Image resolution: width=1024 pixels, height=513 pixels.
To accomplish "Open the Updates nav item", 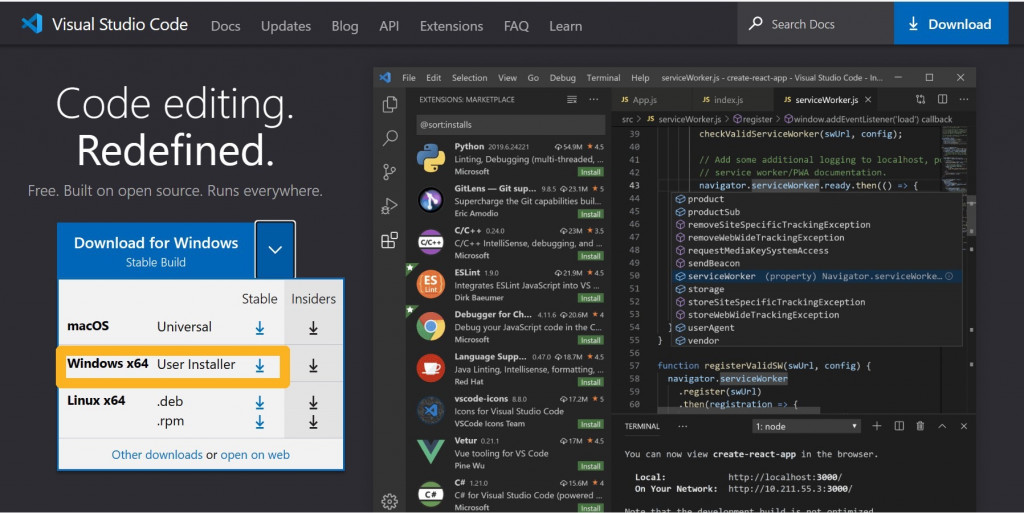I will [x=286, y=26].
